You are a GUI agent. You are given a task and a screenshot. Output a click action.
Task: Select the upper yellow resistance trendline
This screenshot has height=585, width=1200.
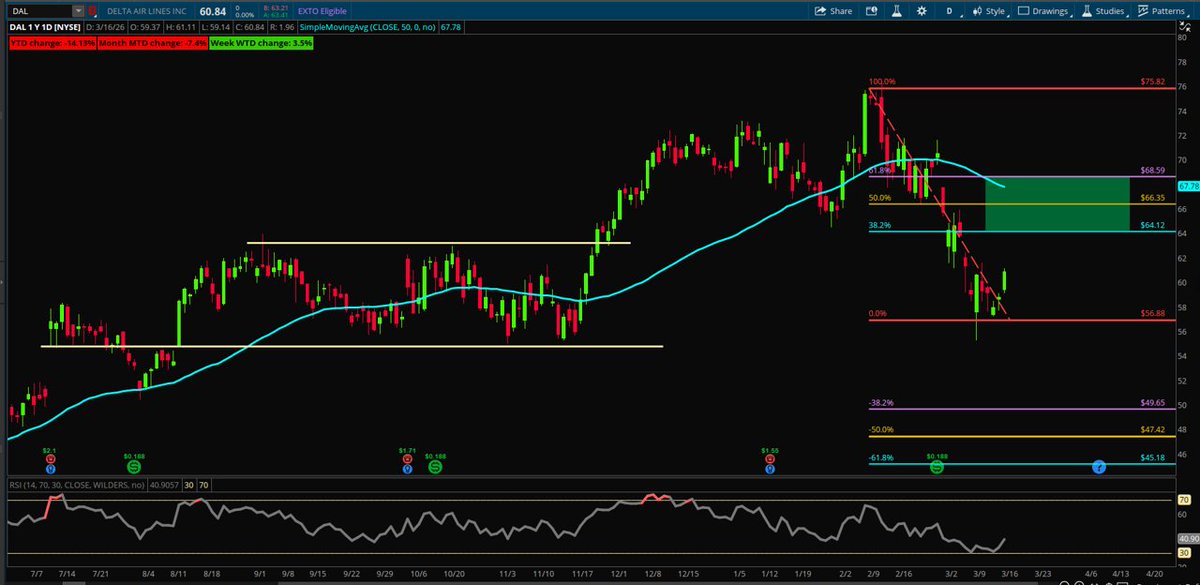click(439, 242)
